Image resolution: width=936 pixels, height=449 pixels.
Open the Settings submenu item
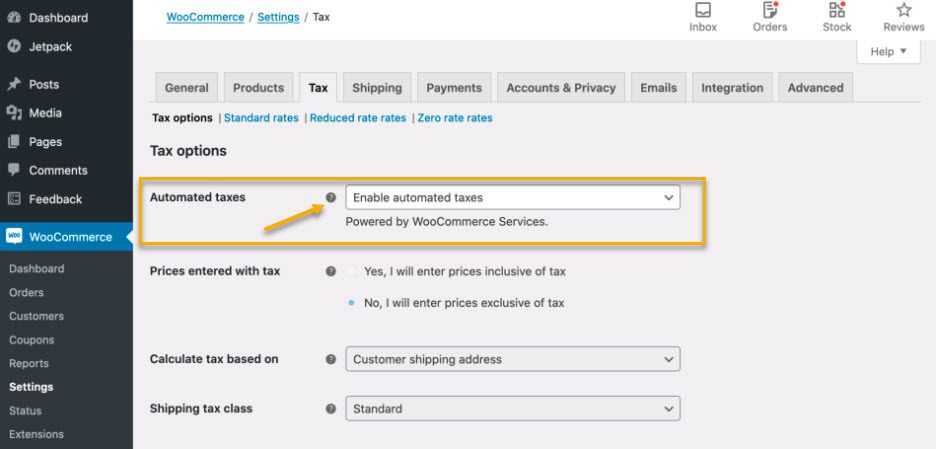pos(31,387)
